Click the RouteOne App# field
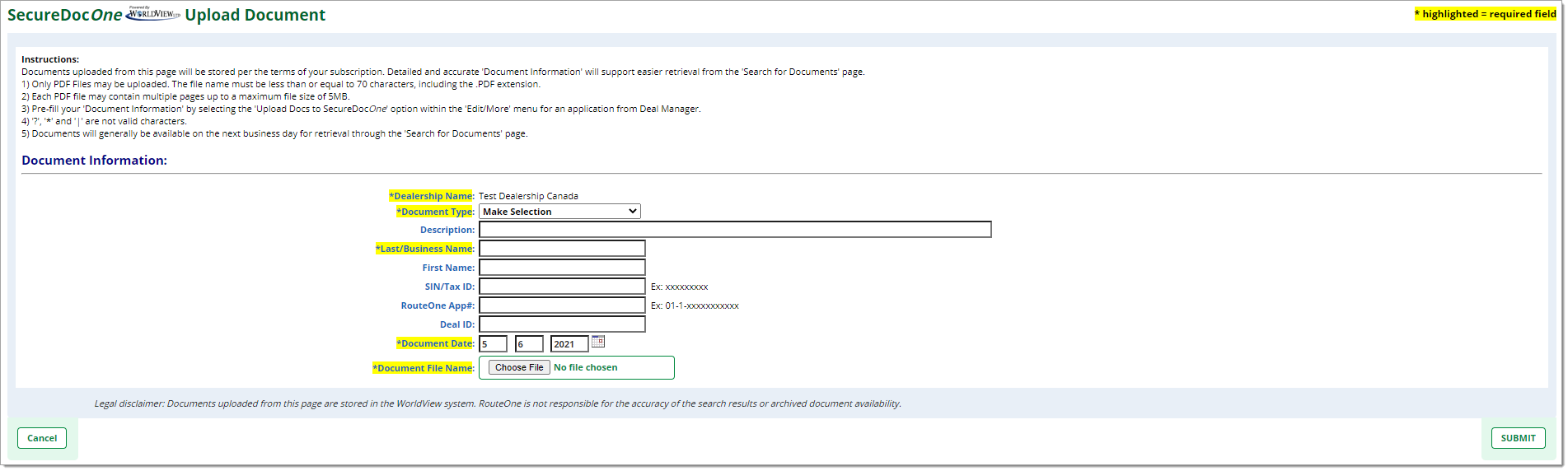Image resolution: width=1568 pixels, height=471 pixels. 562,305
